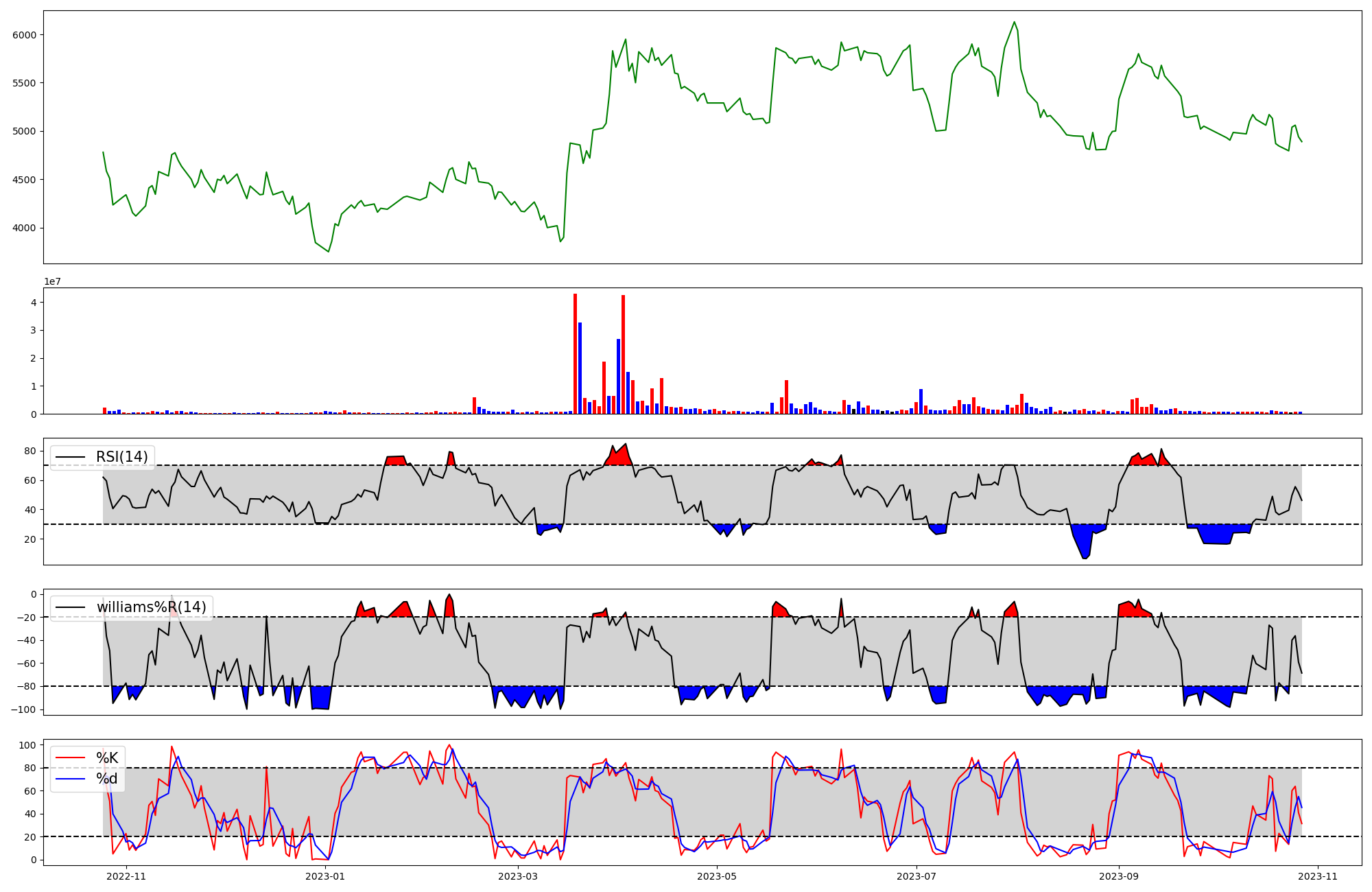Click the highest peak of green price line
The height and width of the screenshot is (892, 1372).
coord(1014,22)
